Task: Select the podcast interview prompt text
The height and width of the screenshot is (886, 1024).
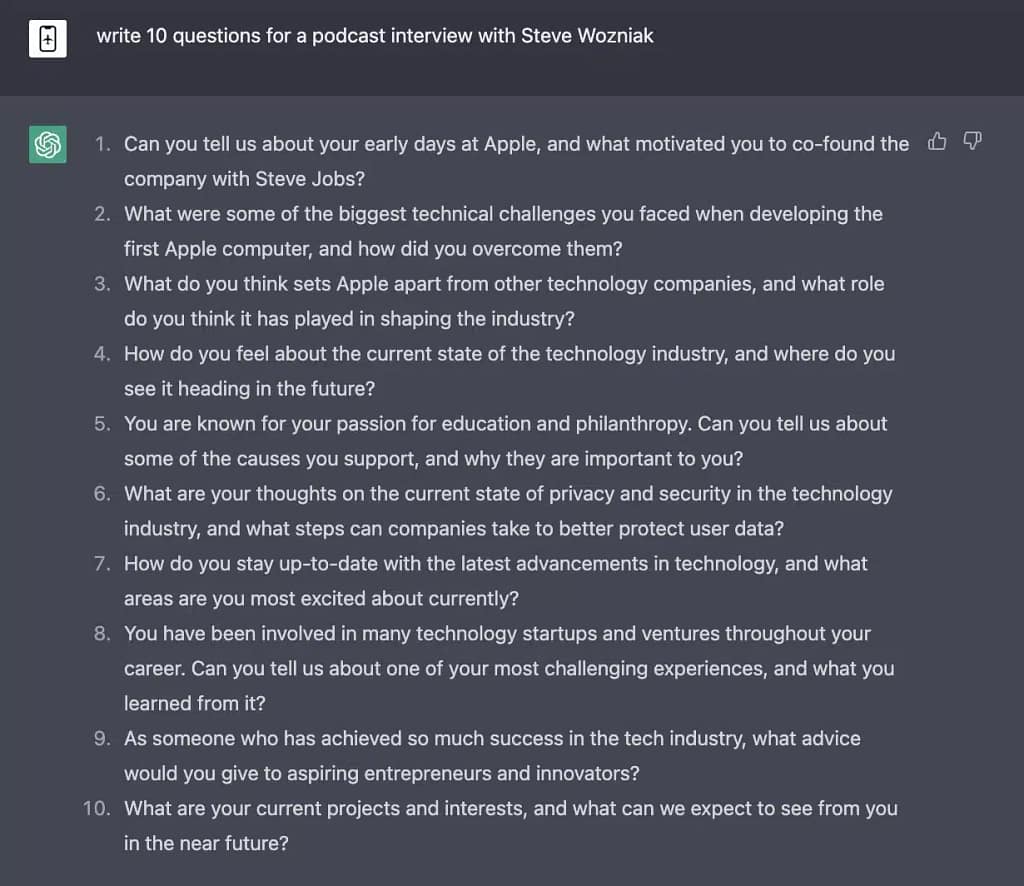Action: pos(374,36)
